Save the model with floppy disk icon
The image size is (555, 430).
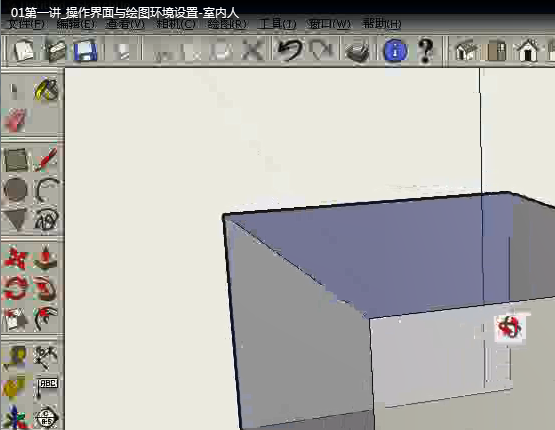pos(85,51)
